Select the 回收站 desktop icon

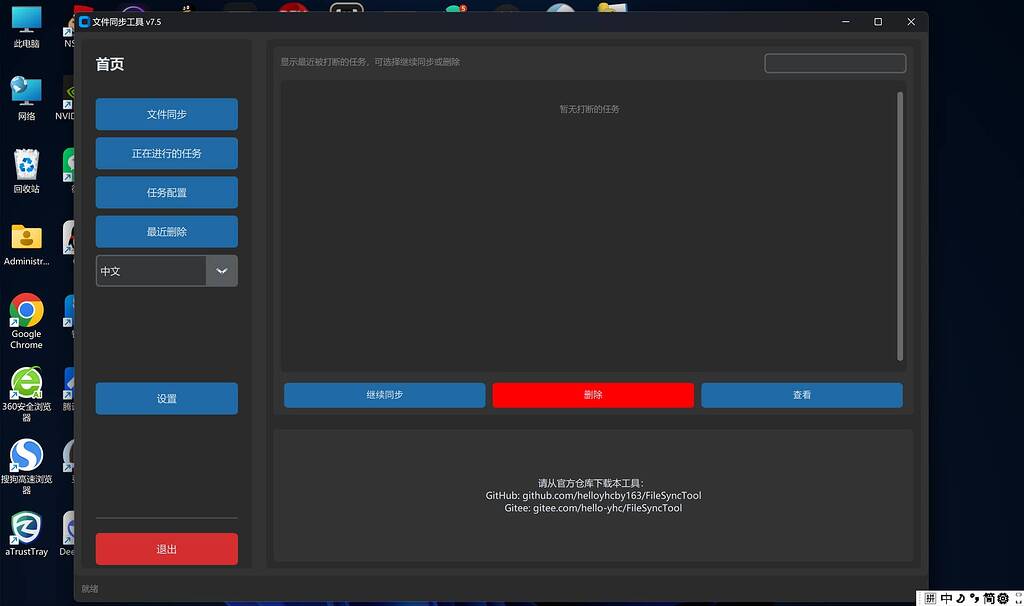point(27,171)
